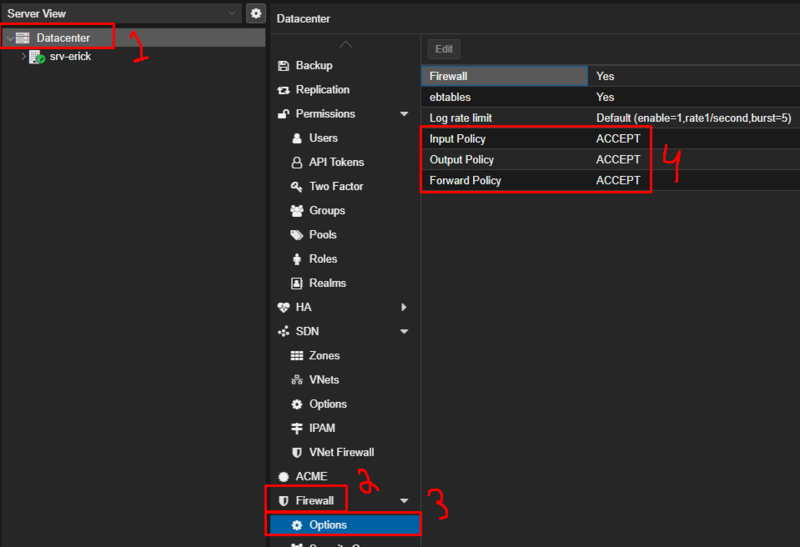Click the Replication arrows icon
This screenshot has width=800, height=547.
coord(283,90)
